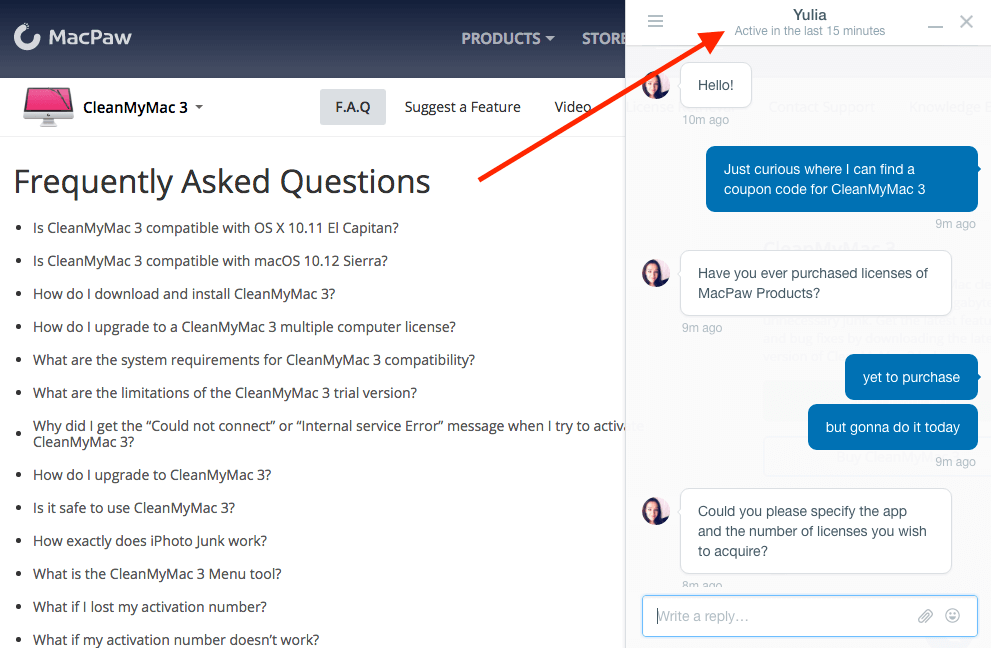Click the 'yet to purchase' message bubble
991x648 pixels.
pos(911,377)
